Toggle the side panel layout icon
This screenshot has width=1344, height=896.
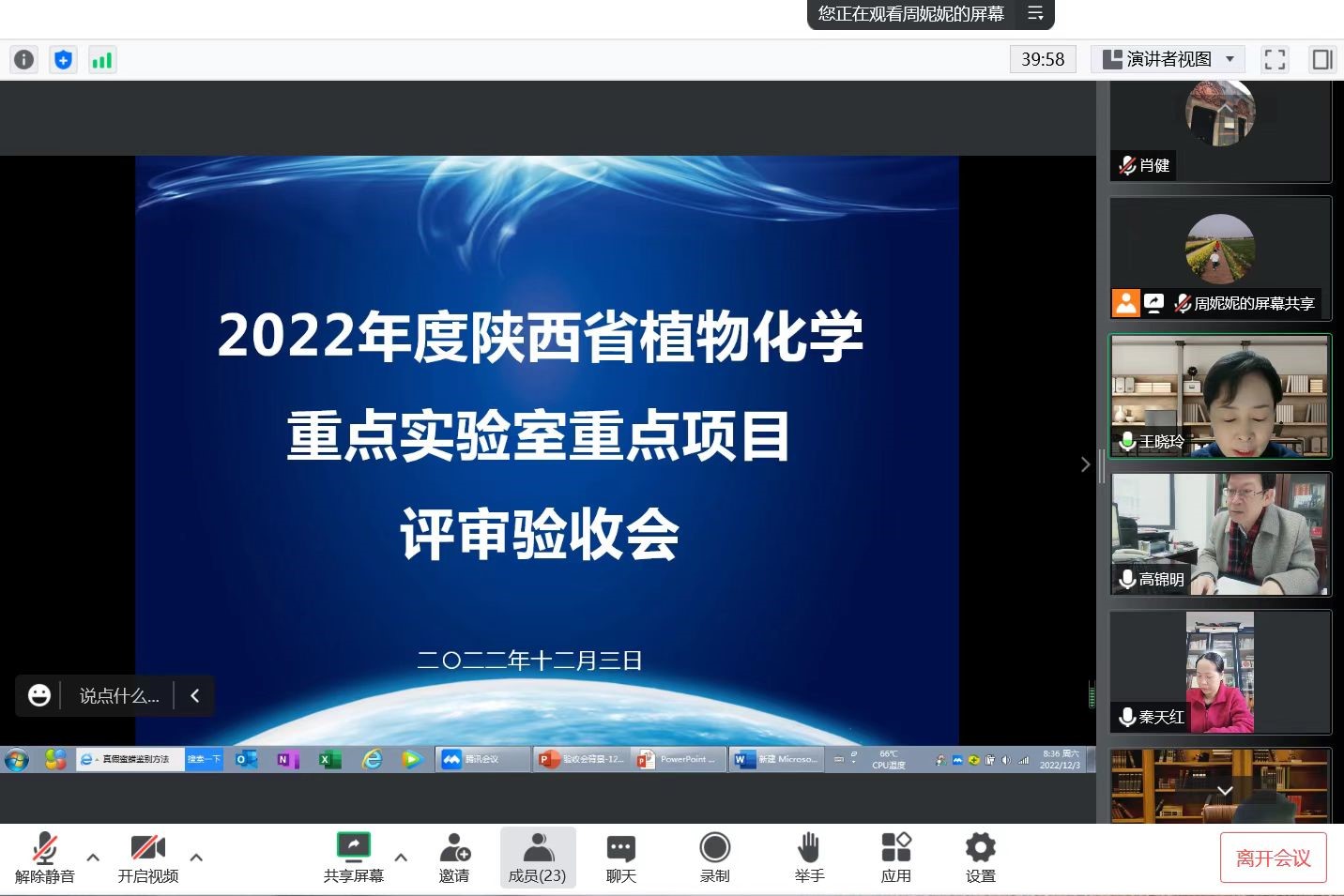1322,60
